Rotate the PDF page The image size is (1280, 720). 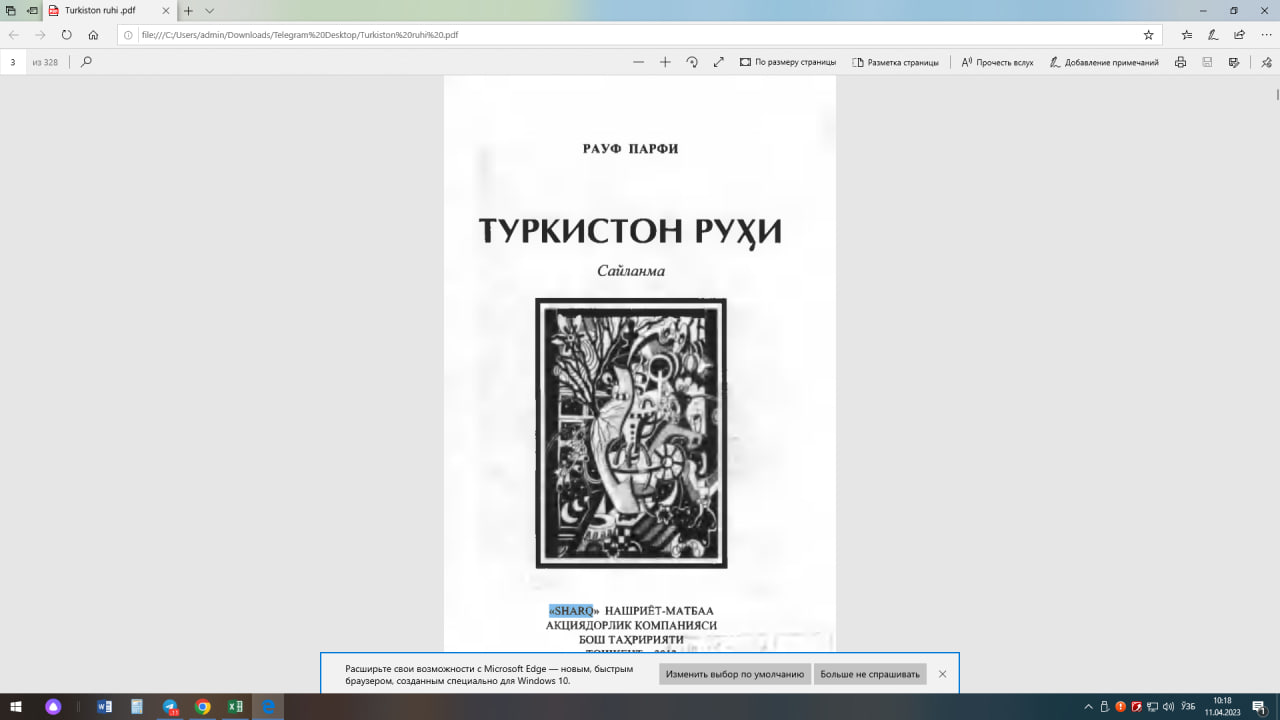[x=692, y=62]
